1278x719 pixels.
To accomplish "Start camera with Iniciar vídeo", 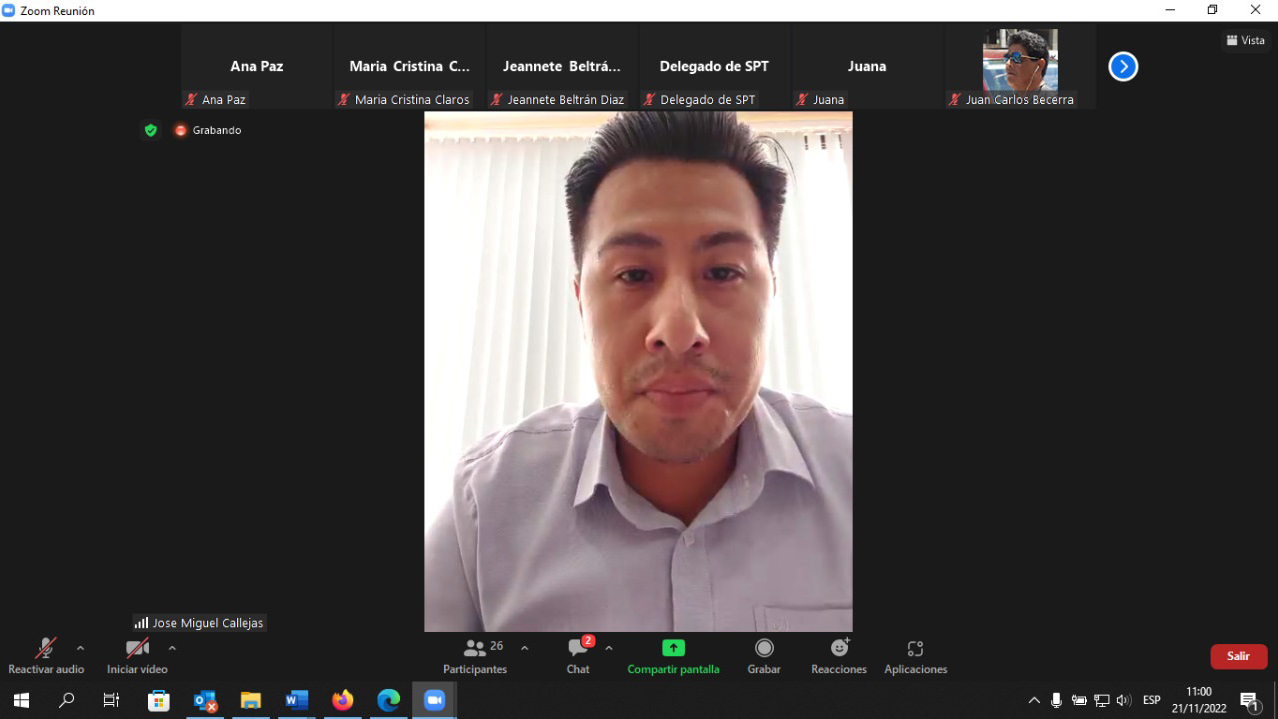I will pyautogui.click(x=137, y=656).
